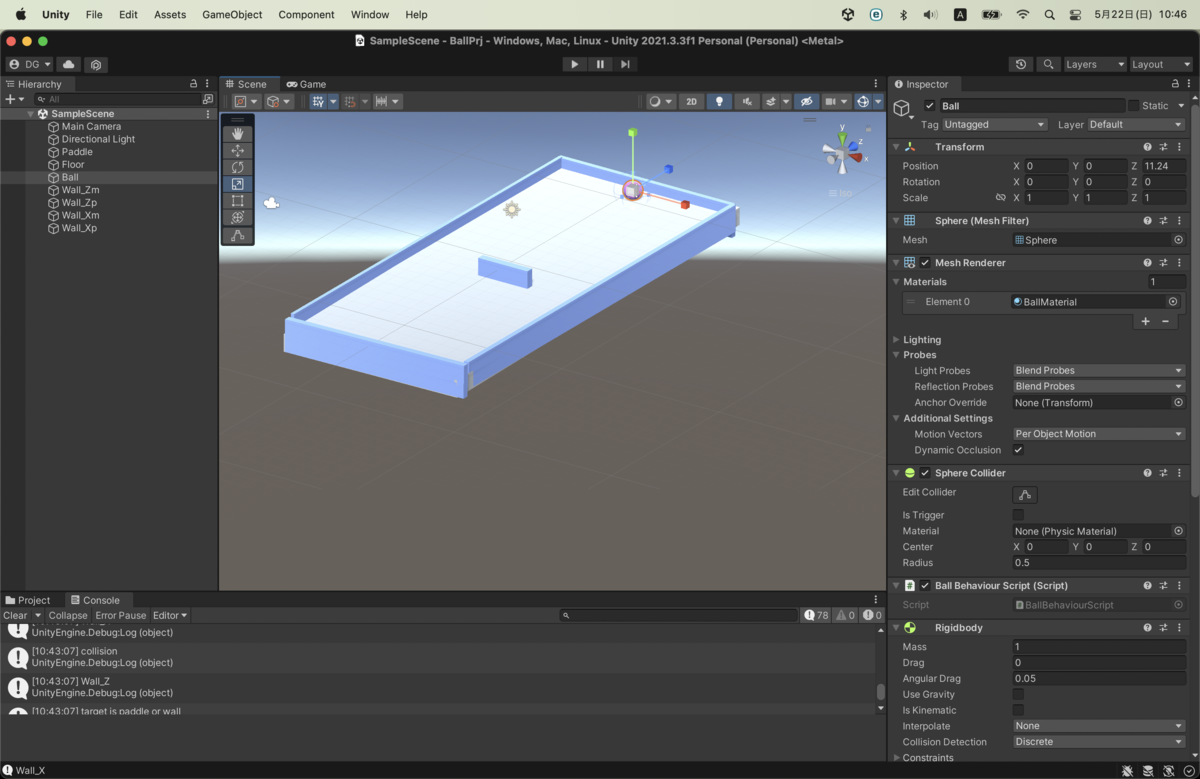Image resolution: width=1200 pixels, height=779 pixels.
Task: Click the scene orientation gizmo
Action: click(841, 154)
